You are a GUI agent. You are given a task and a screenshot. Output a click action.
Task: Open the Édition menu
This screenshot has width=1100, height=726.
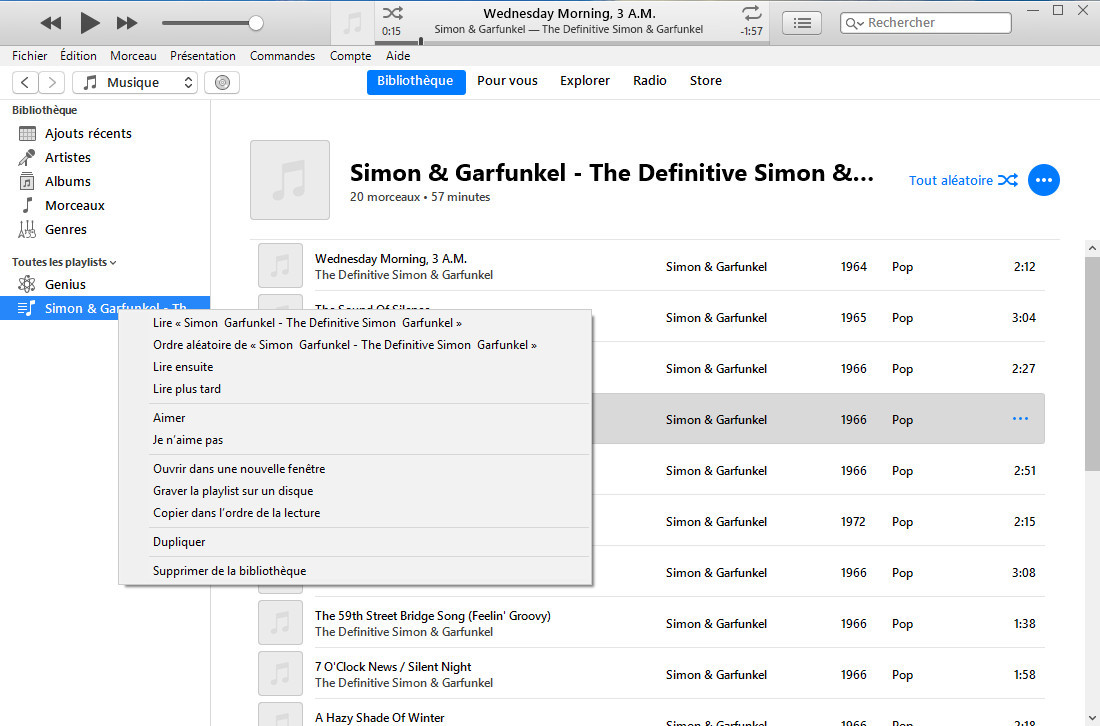[x=78, y=56]
